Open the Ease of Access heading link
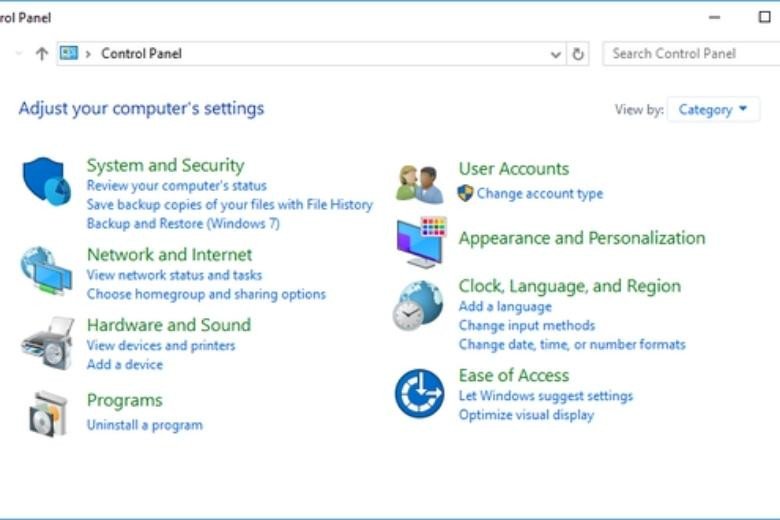780x520 pixels. coord(514,375)
